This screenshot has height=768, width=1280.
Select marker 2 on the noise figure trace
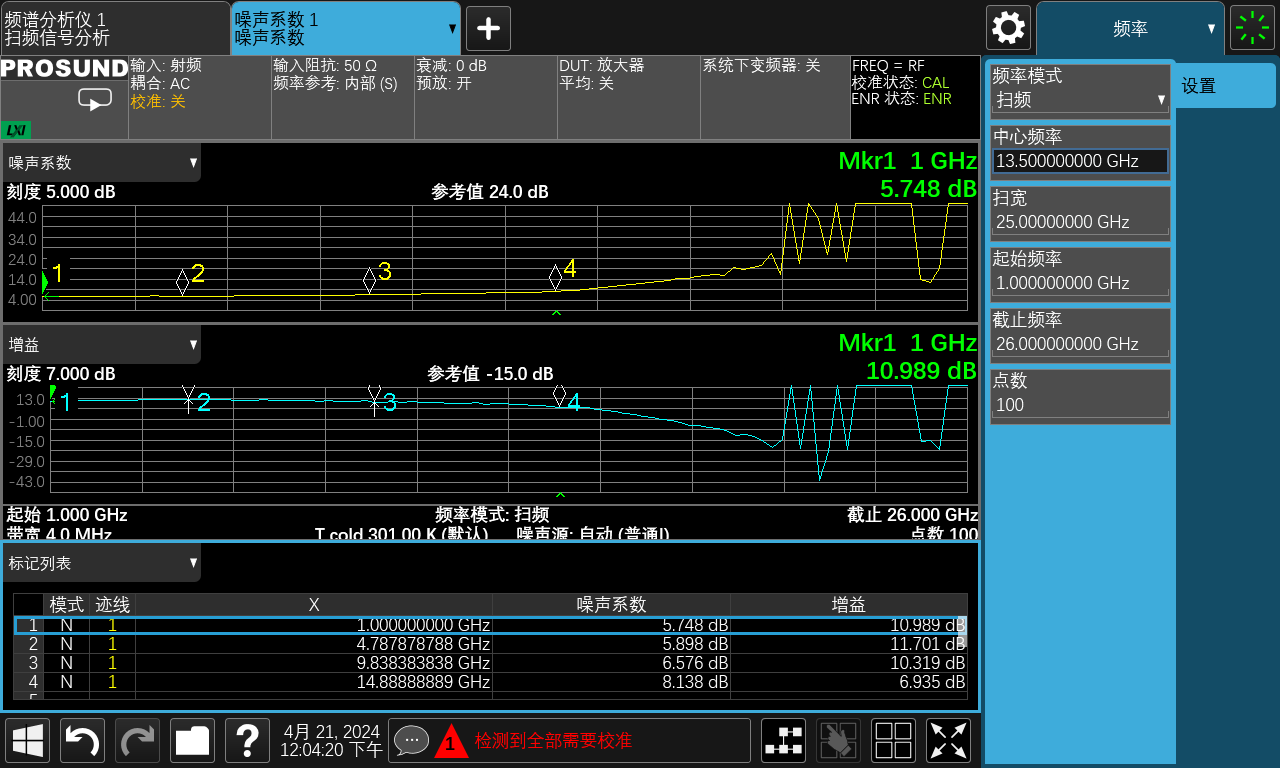(x=183, y=282)
